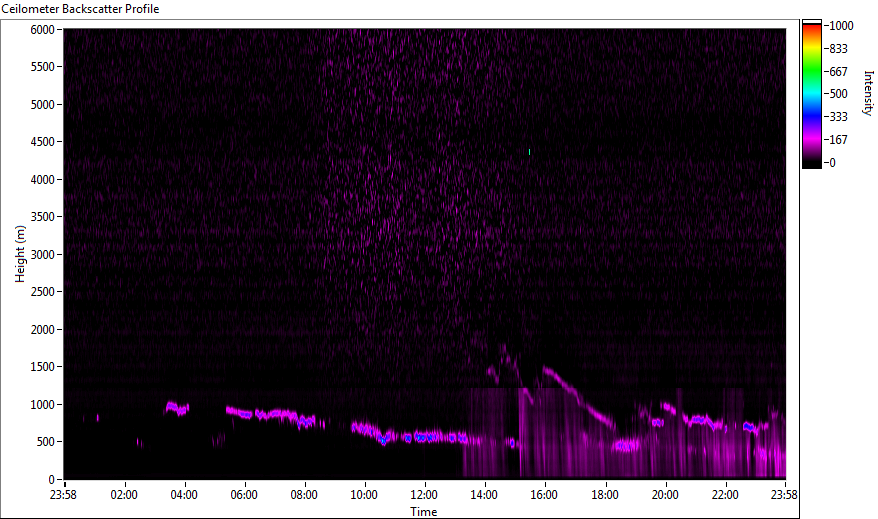Select the 22:00 time axis label
The width and height of the screenshot is (878, 519).
(x=725, y=495)
